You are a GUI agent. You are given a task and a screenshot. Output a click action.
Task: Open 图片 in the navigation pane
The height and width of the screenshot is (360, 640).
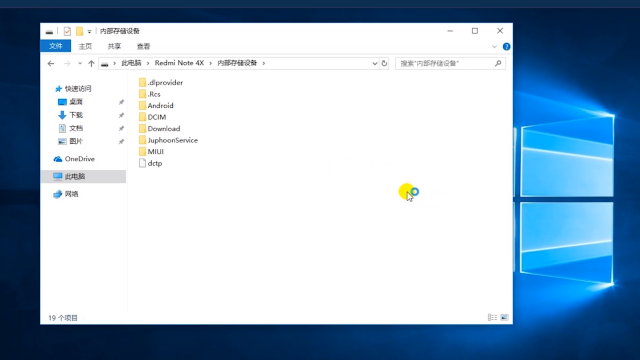pos(76,141)
